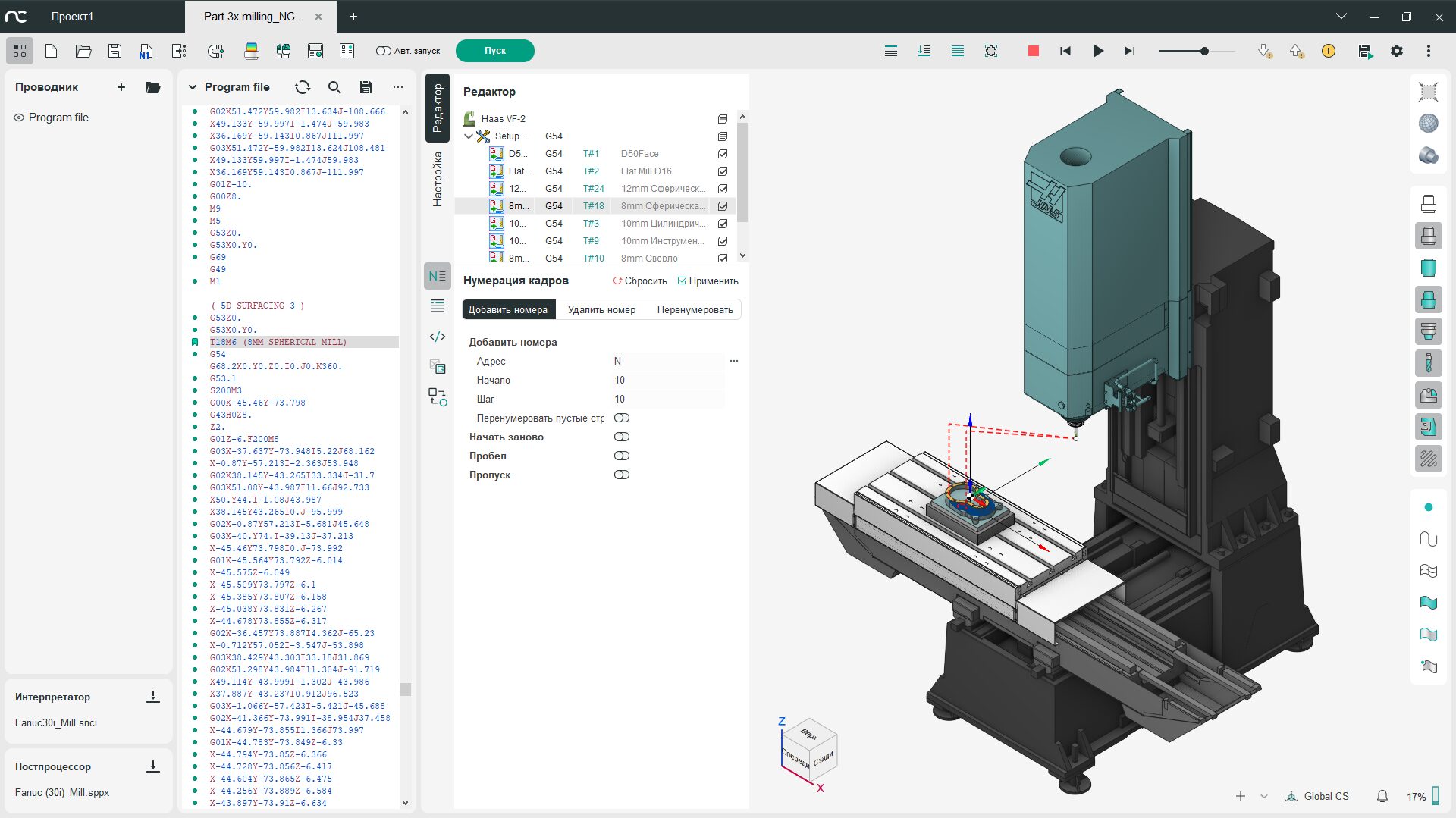Click the Пуск button
This screenshot has height=818, width=1456.
click(494, 51)
